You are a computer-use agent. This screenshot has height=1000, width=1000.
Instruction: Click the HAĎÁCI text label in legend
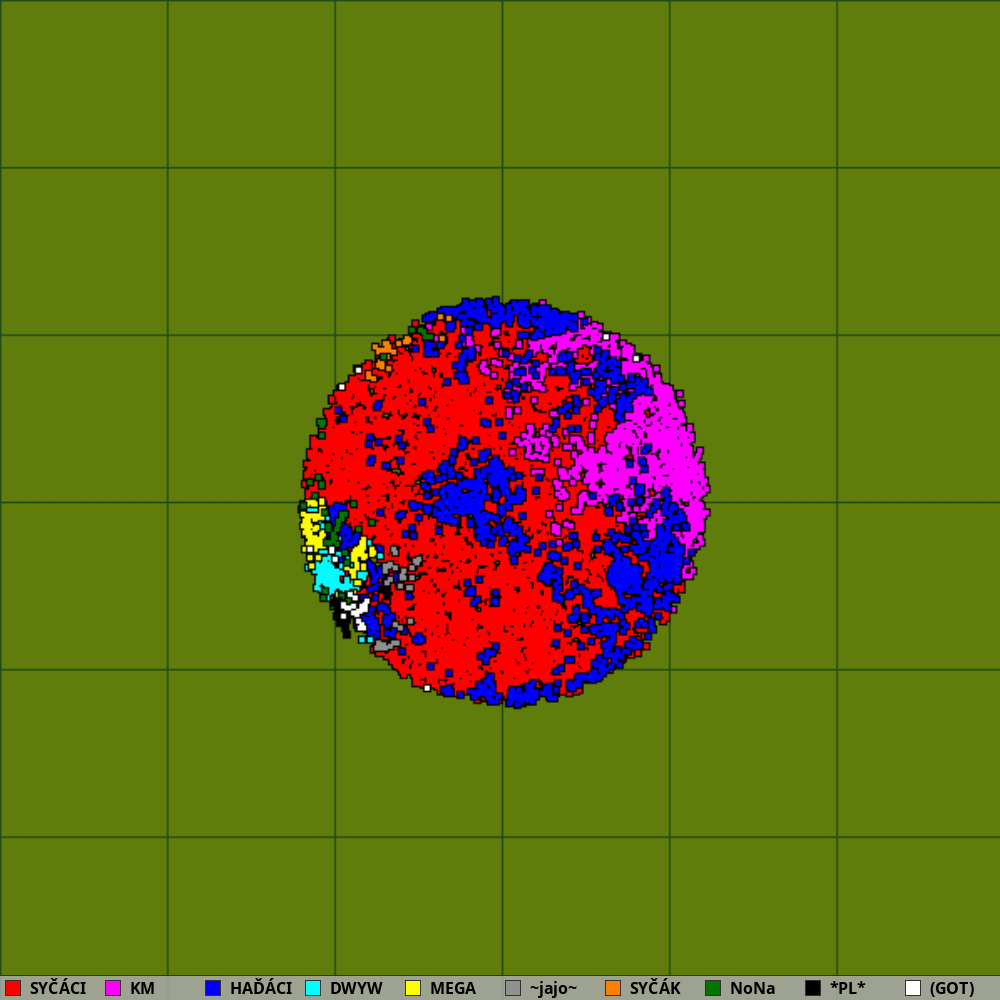[261, 988]
